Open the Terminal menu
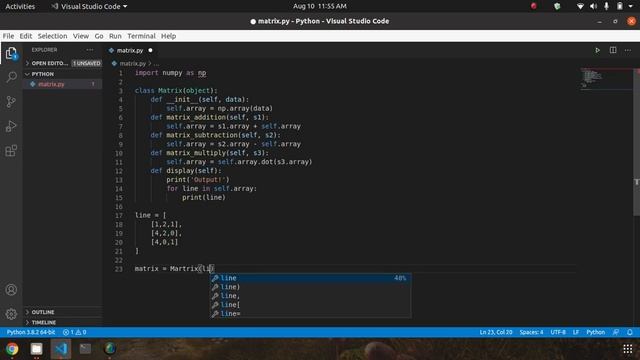 [141, 36]
